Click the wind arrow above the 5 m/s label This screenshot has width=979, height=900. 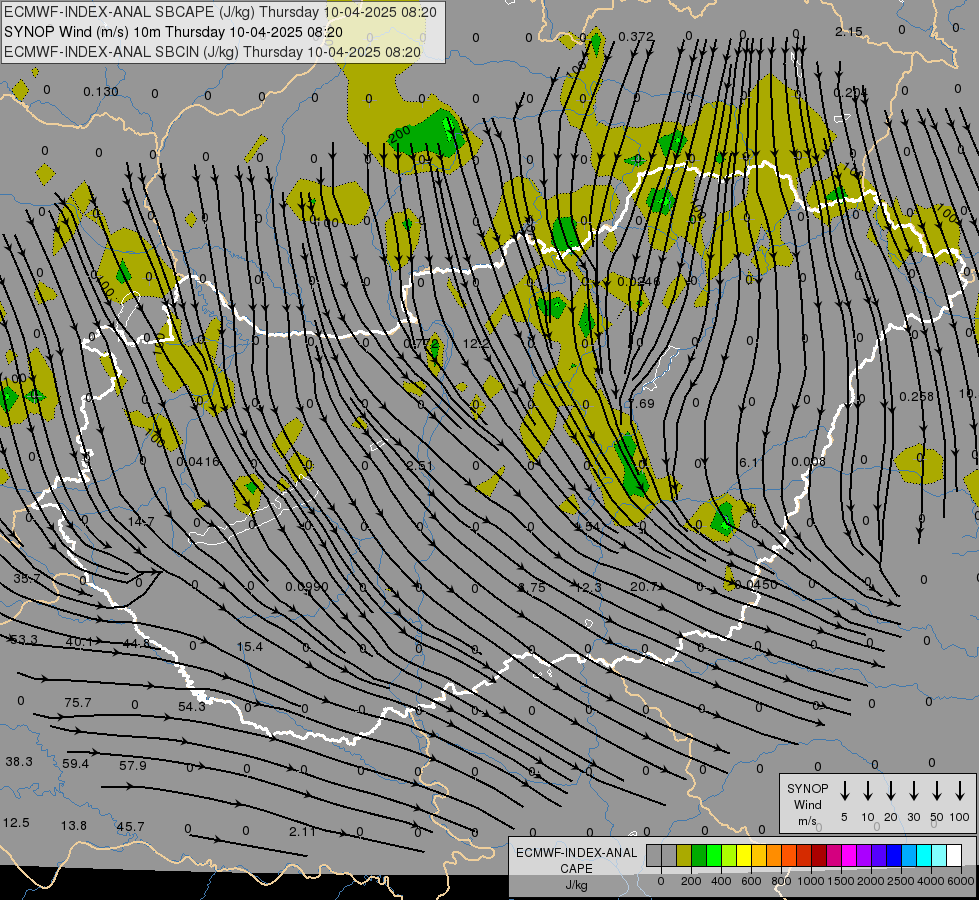tap(844, 791)
